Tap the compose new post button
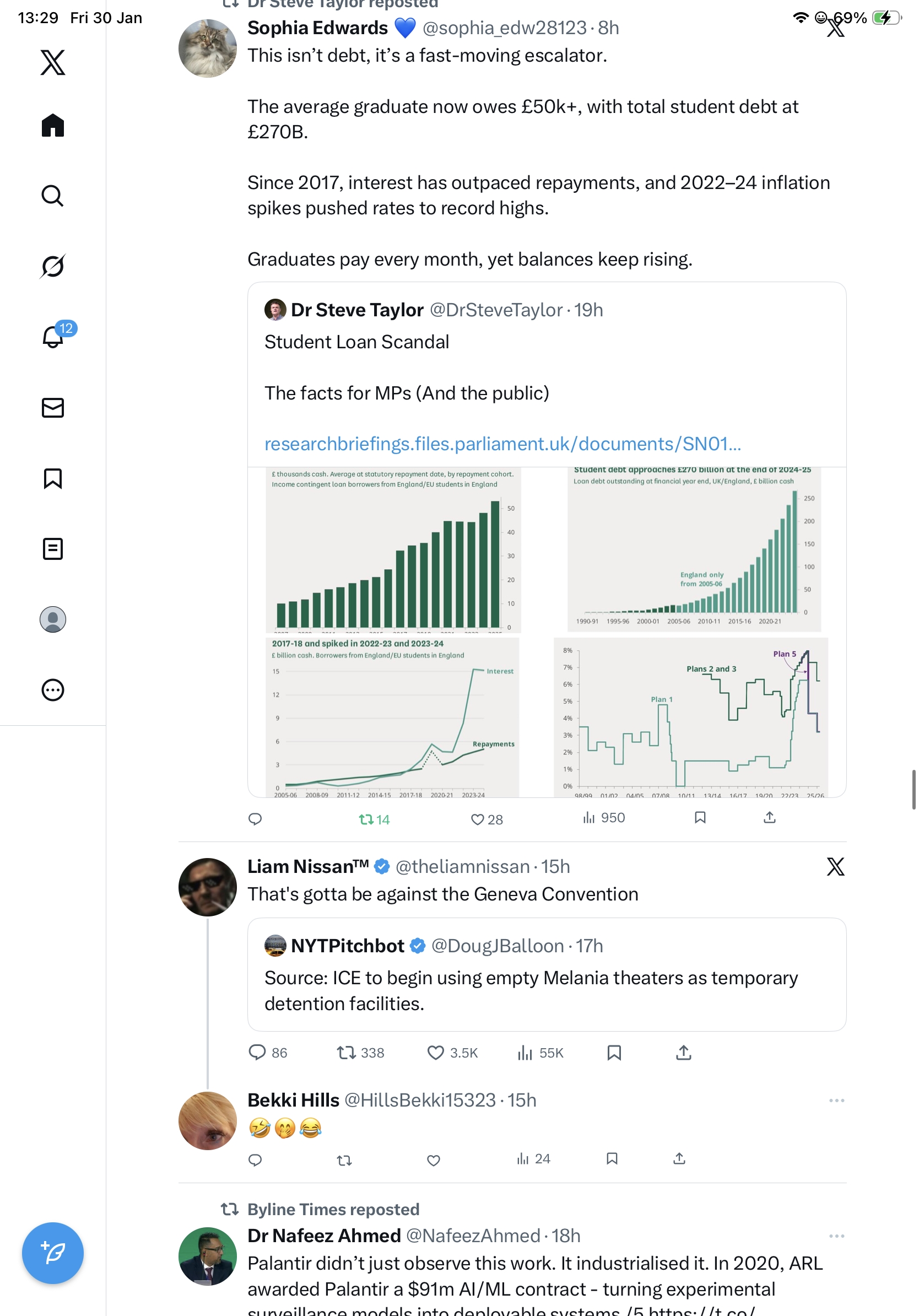Screen dimensions: 919x1316 point(53,1253)
